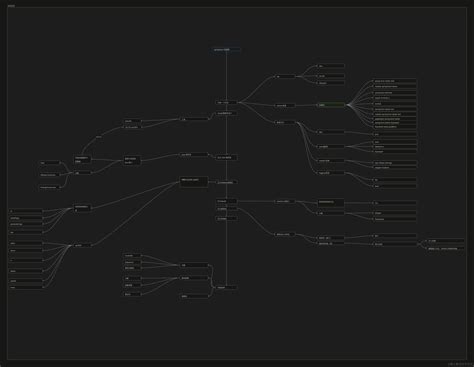Click the status indicators in the window corner
474x367 pixels.
459,364
